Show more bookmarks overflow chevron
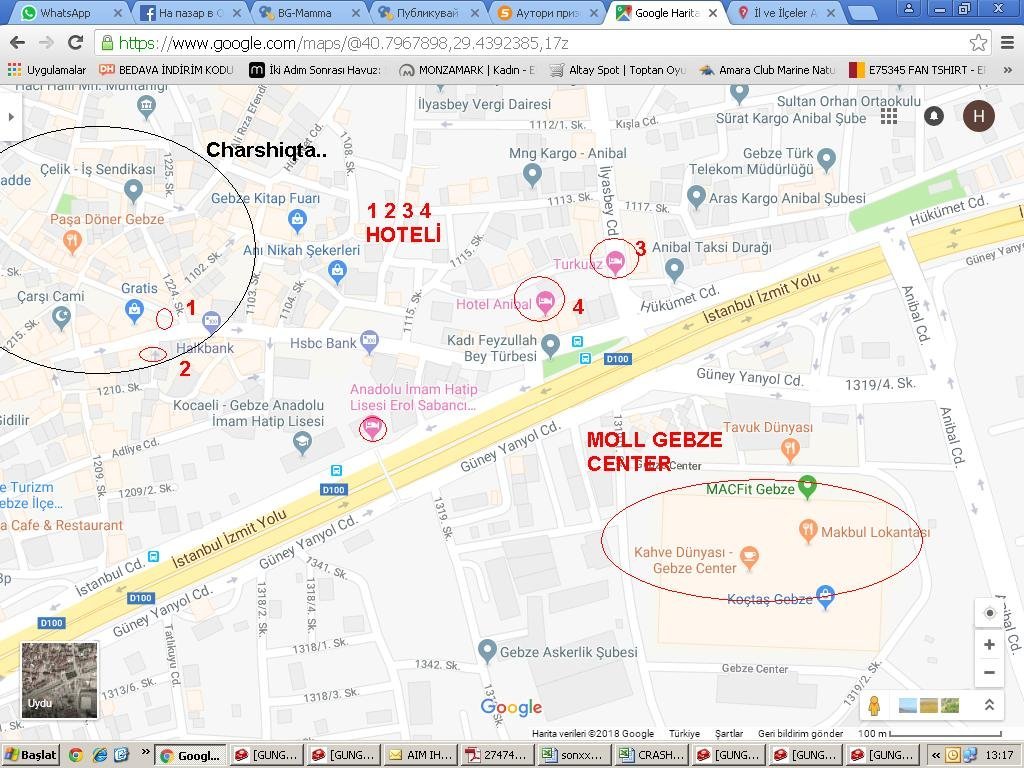This screenshot has height=768, width=1024. coord(1008,69)
